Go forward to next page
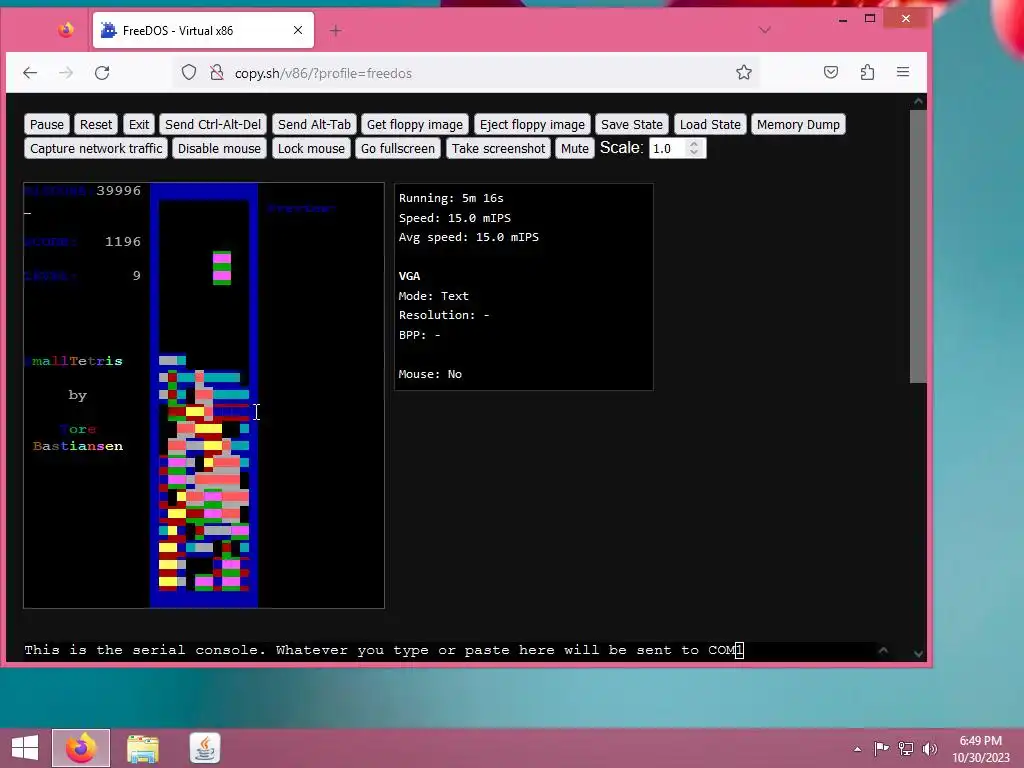The width and height of the screenshot is (1024, 768). tap(66, 72)
